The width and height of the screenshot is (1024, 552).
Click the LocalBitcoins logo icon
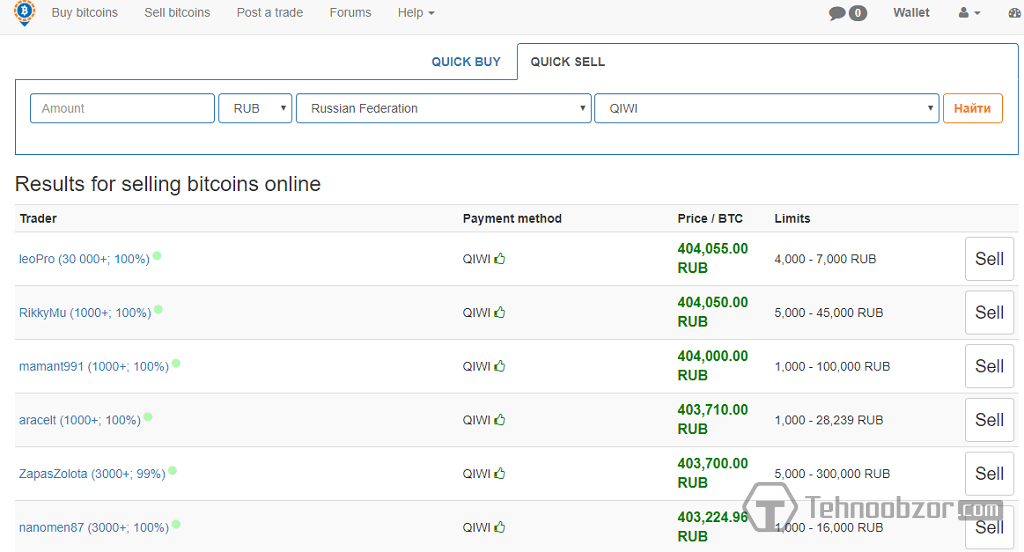(x=24, y=12)
